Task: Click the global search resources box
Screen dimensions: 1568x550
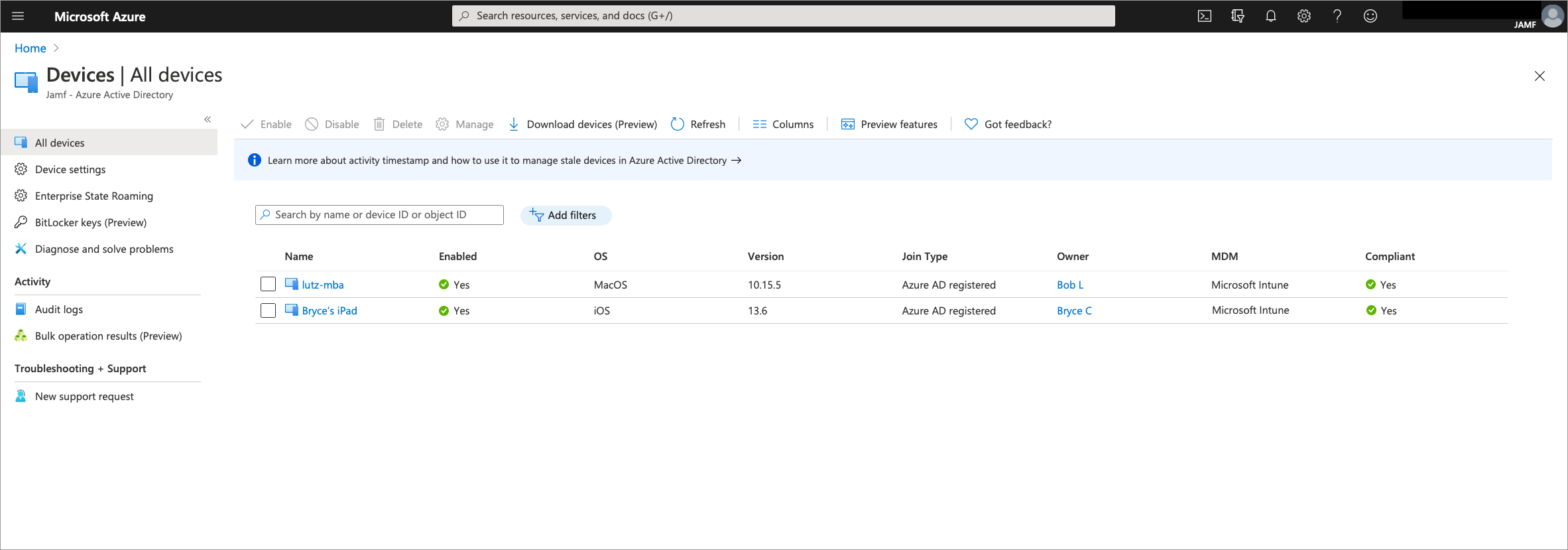Action: tap(783, 16)
